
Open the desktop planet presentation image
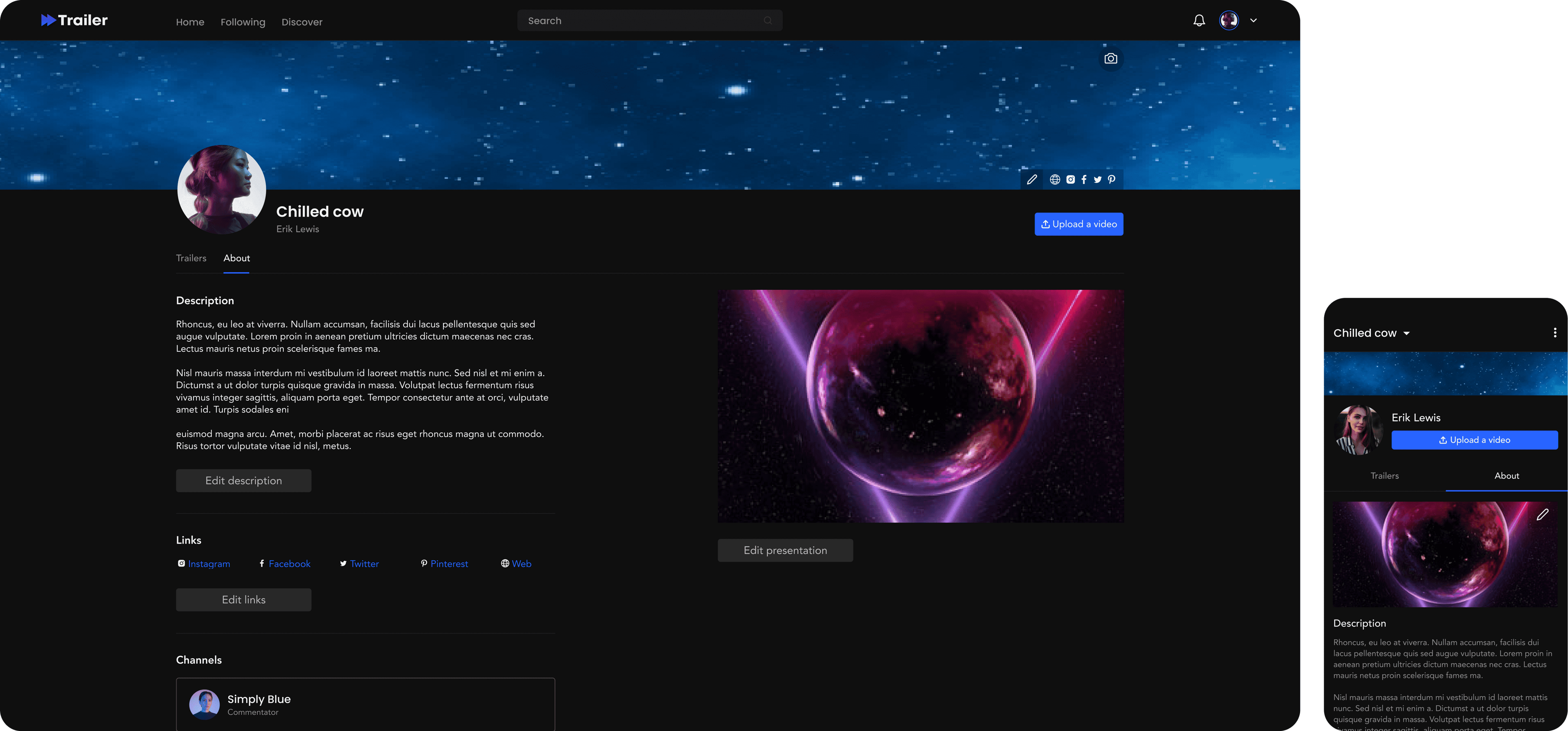pyautogui.click(x=920, y=406)
